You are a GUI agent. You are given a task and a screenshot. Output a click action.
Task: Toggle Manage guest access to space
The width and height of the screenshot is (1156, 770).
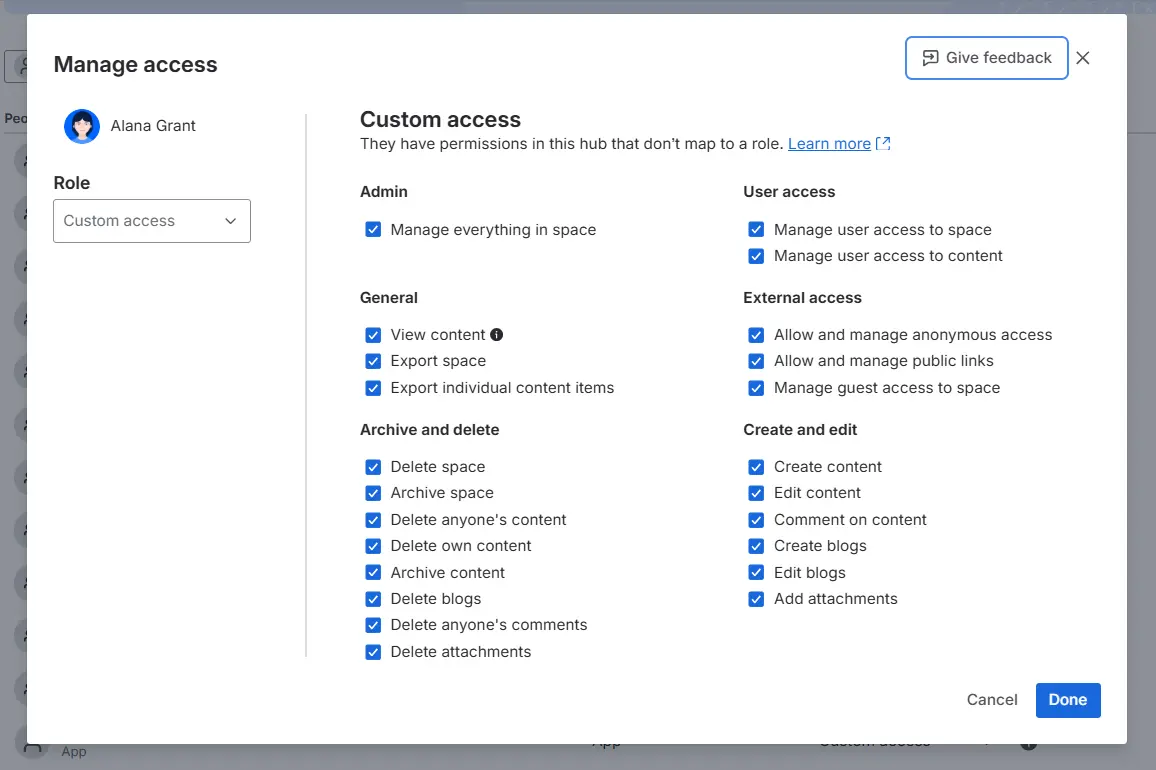[x=756, y=388]
